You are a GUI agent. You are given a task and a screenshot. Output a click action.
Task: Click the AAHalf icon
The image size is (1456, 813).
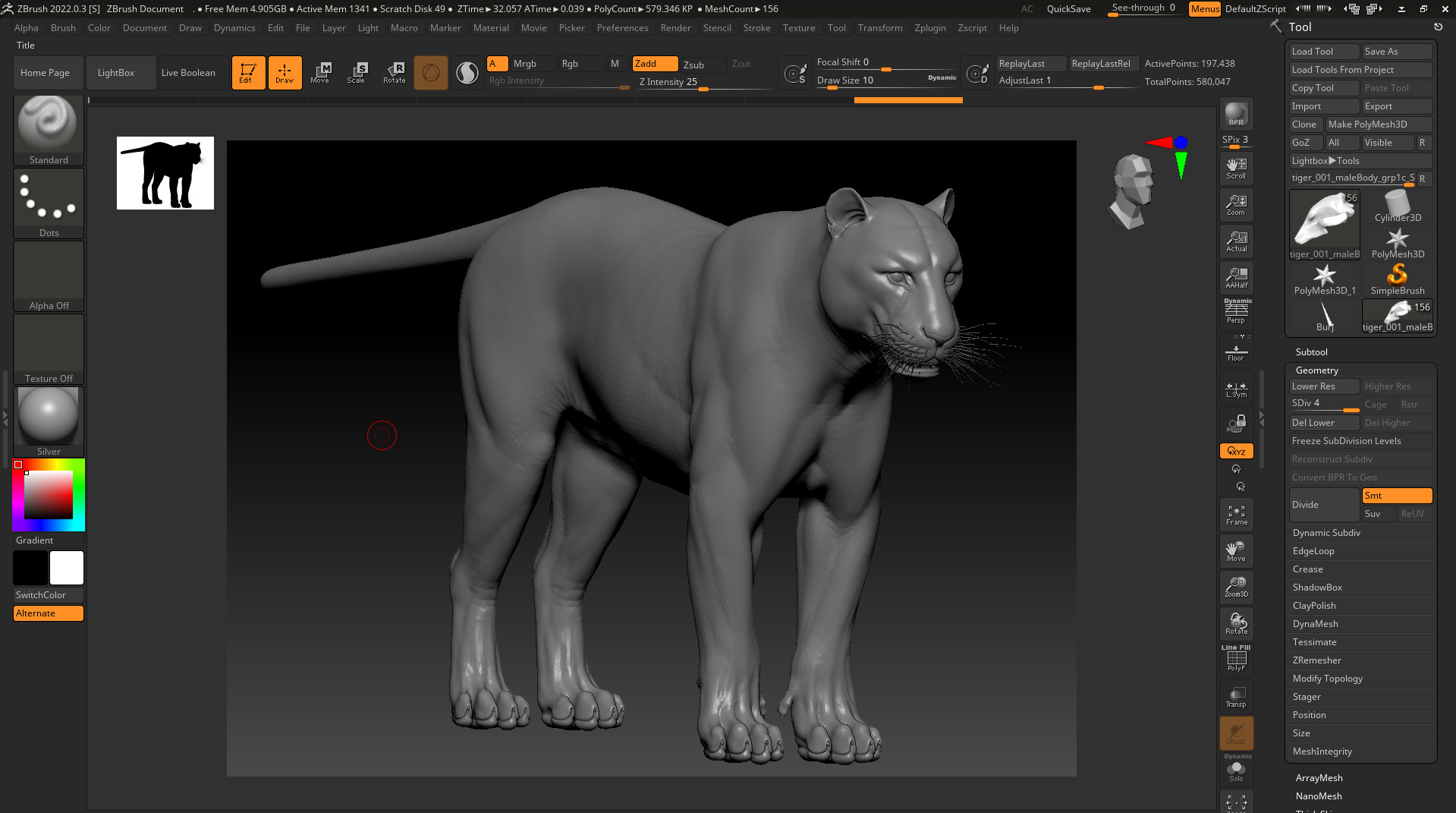coord(1236,278)
